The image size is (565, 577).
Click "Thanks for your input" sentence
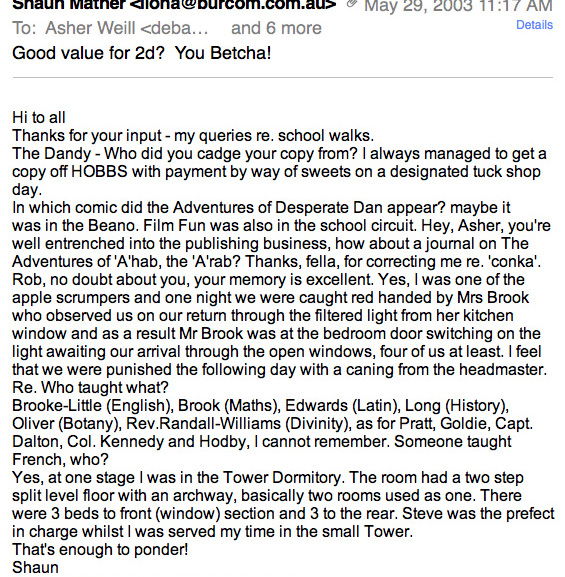pyautogui.click(x=86, y=136)
